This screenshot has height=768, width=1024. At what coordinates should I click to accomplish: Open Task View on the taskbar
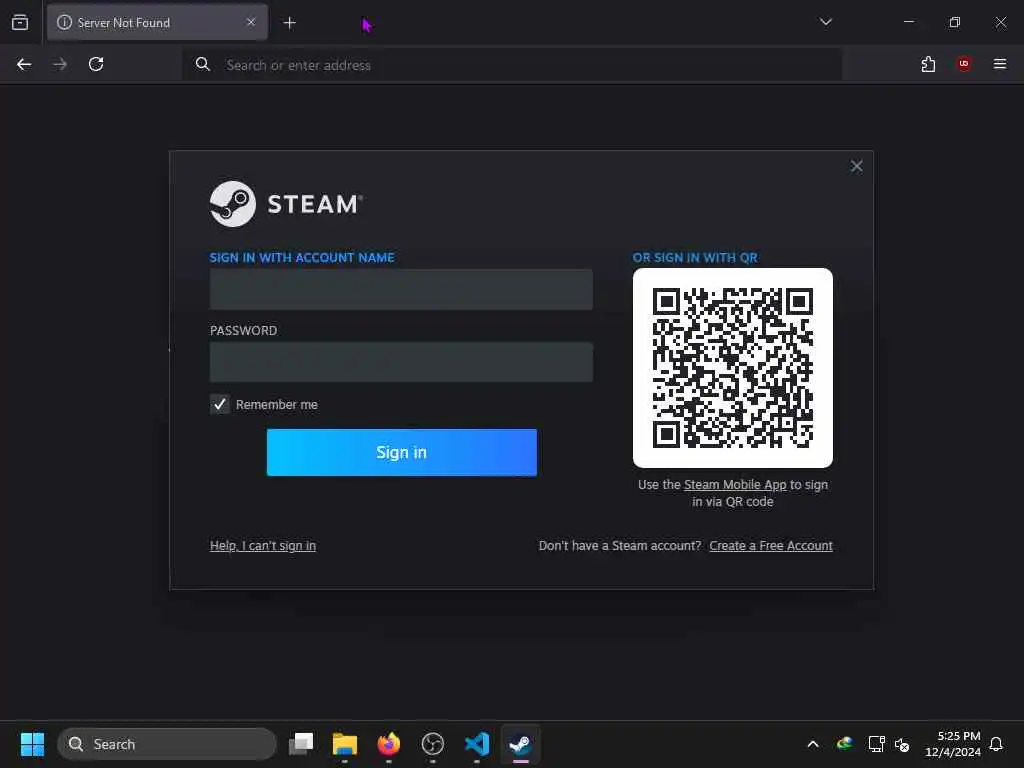[x=301, y=744]
